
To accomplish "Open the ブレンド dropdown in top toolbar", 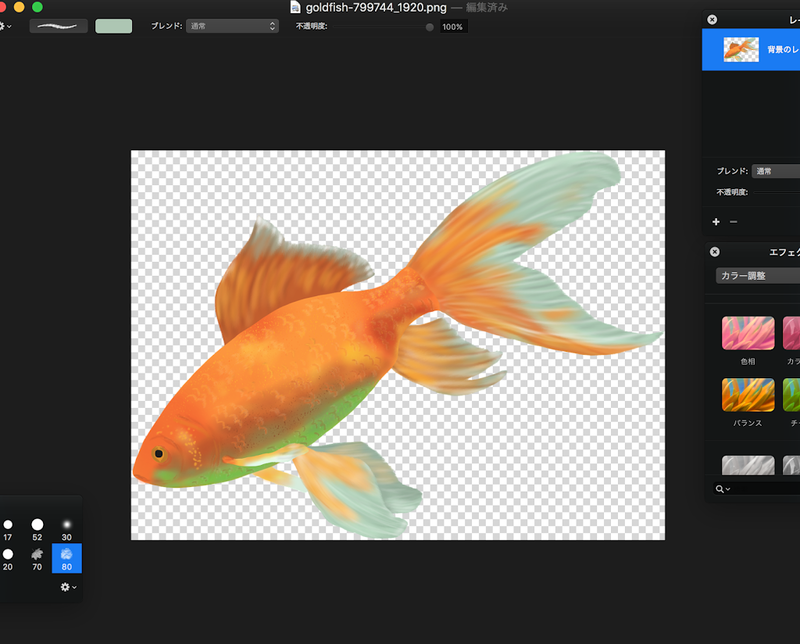I will (x=233, y=26).
